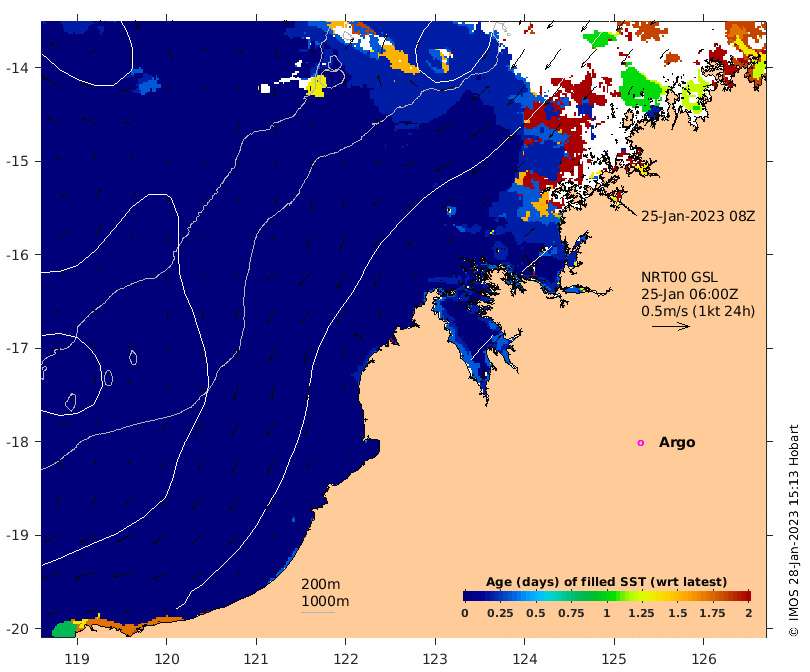Viewport: 810px width, 672px height.
Task: Click the longitude axis label '125'
Action: coord(614,659)
